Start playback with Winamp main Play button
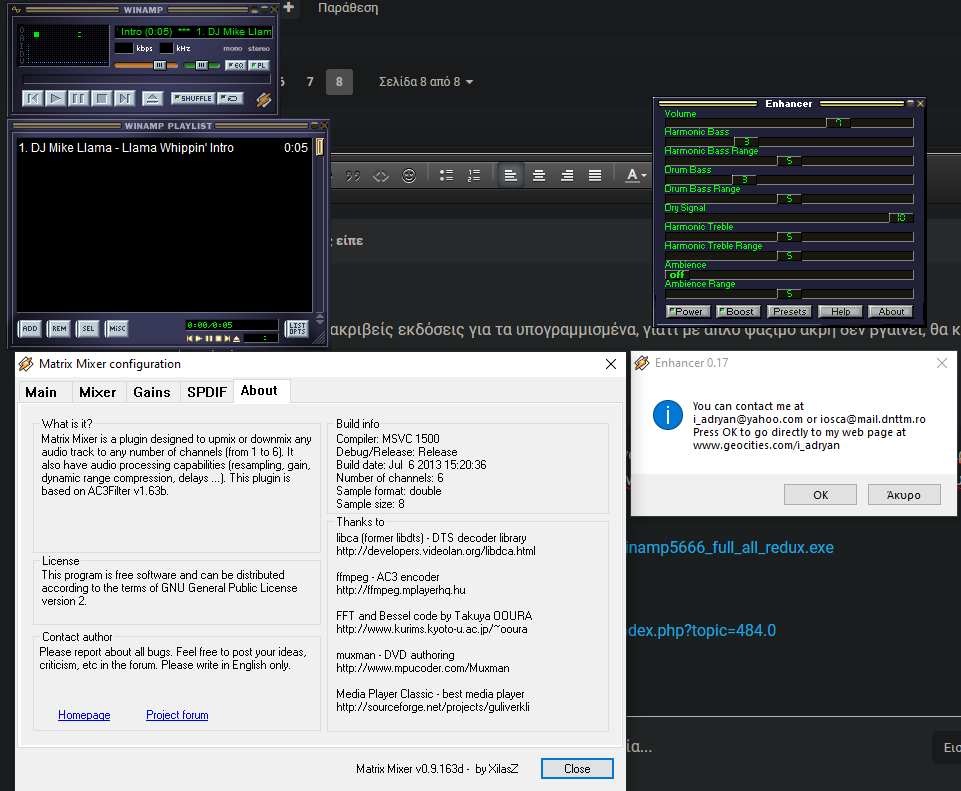 (55, 98)
